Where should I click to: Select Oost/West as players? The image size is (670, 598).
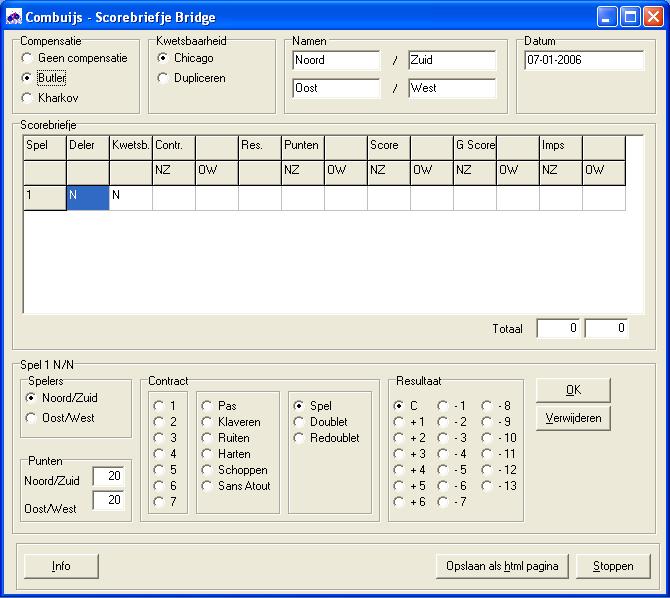33,418
